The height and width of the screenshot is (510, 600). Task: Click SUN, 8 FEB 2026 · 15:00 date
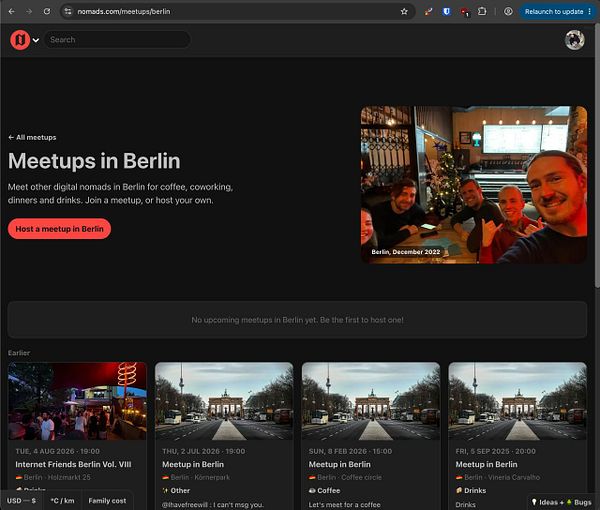[351, 451]
